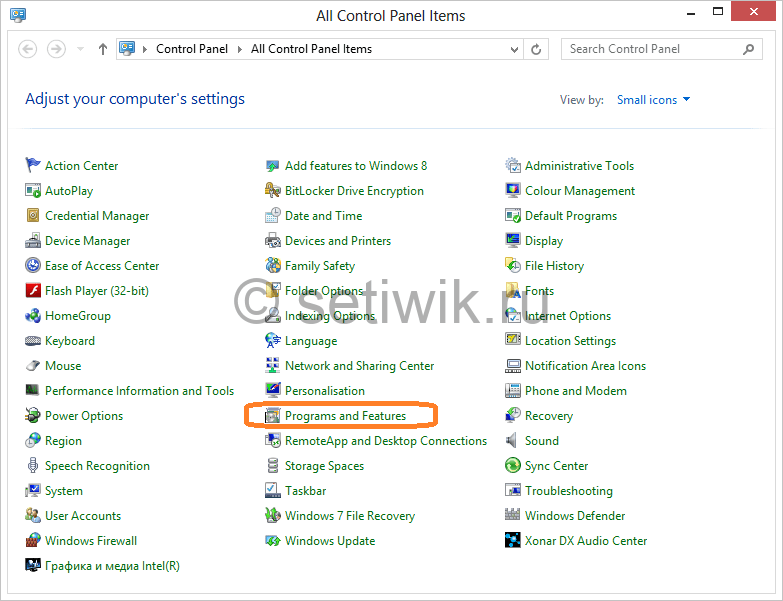The width and height of the screenshot is (783, 601).
Task: Click the Date and Time clock icon
Action: tap(273, 215)
